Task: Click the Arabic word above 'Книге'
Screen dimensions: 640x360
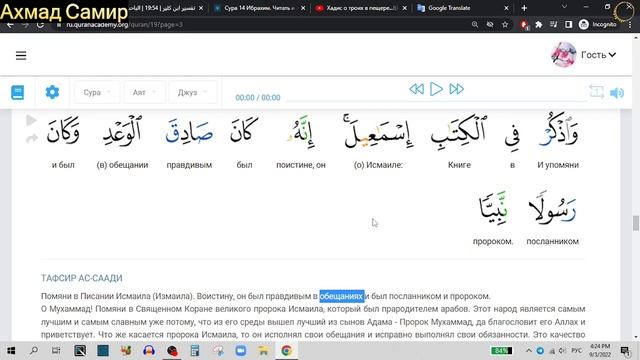Action: pyautogui.click(x=459, y=131)
